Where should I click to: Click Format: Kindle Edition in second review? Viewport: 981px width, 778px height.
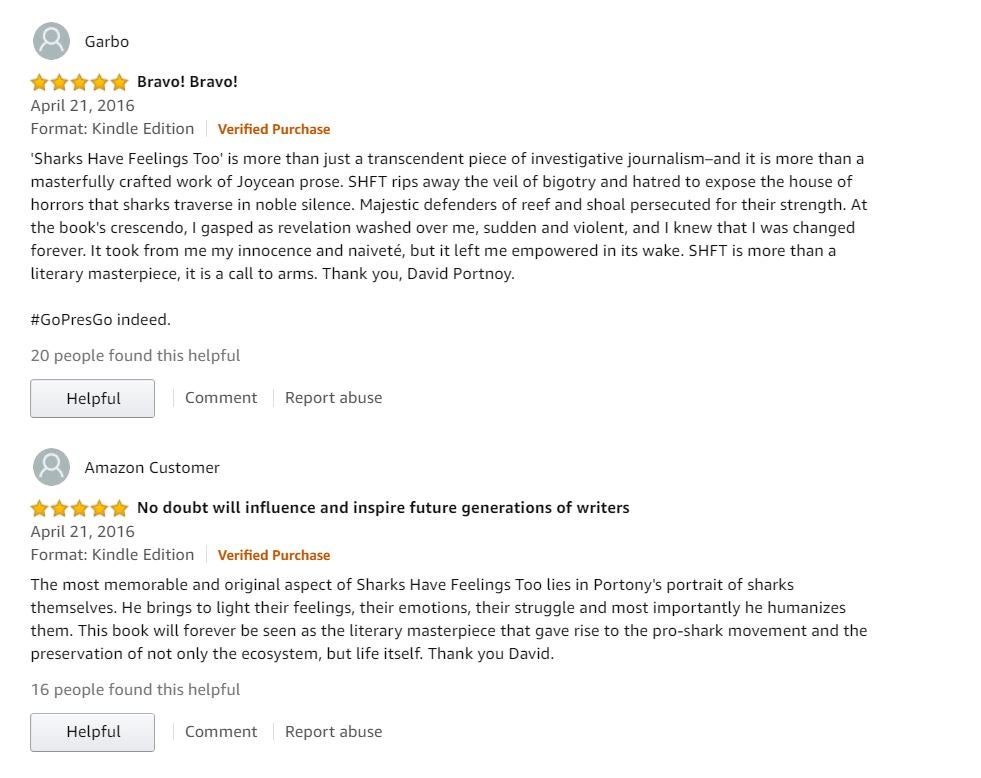point(113,555)
